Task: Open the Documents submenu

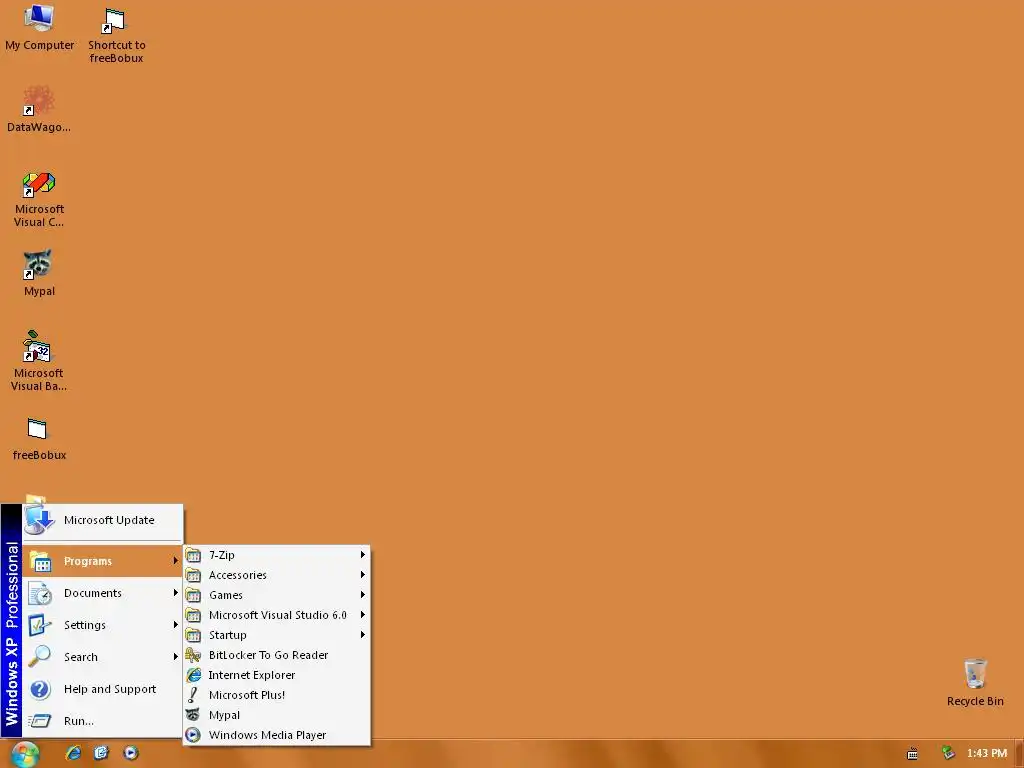Action: click(x=103, y=593)
